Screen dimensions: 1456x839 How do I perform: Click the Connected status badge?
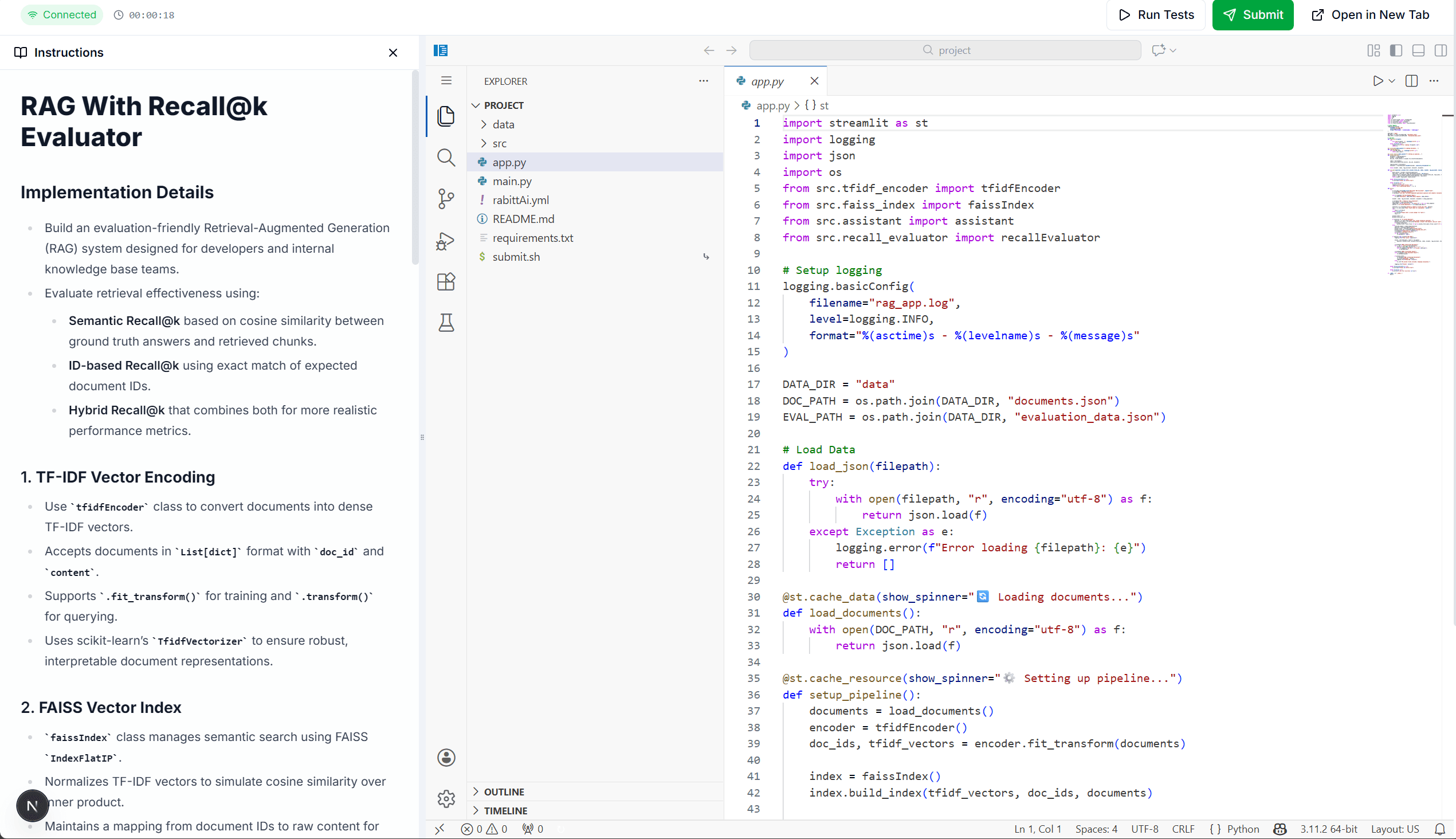pos(62,15)
